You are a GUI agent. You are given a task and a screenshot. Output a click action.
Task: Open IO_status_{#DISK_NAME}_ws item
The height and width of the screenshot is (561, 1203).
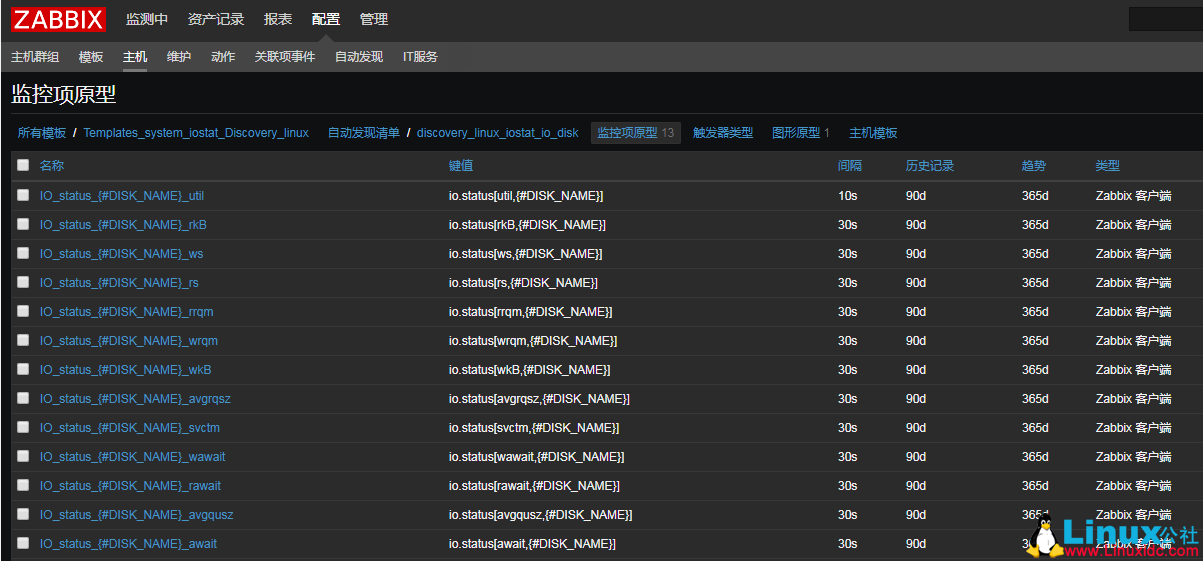point(121,254)
